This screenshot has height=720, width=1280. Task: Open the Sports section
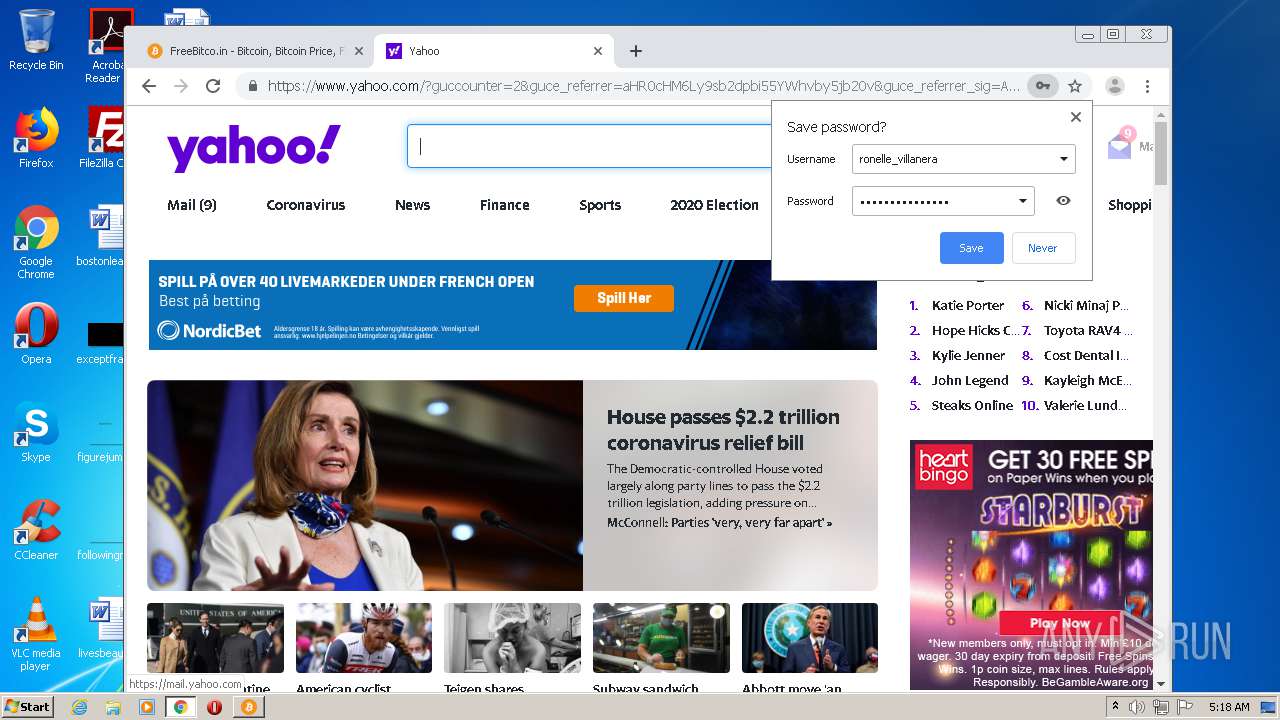(x=600, y=205)
